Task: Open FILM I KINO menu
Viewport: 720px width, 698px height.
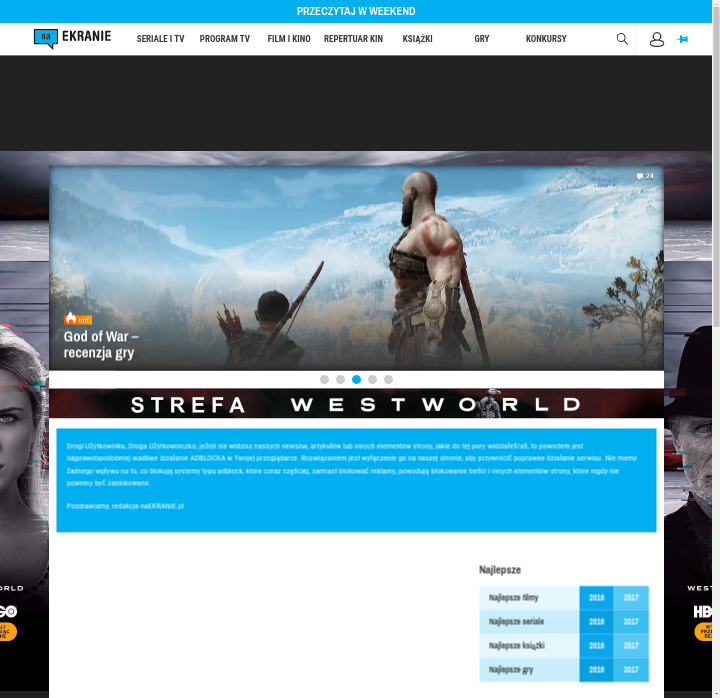Action: point(289,39)
